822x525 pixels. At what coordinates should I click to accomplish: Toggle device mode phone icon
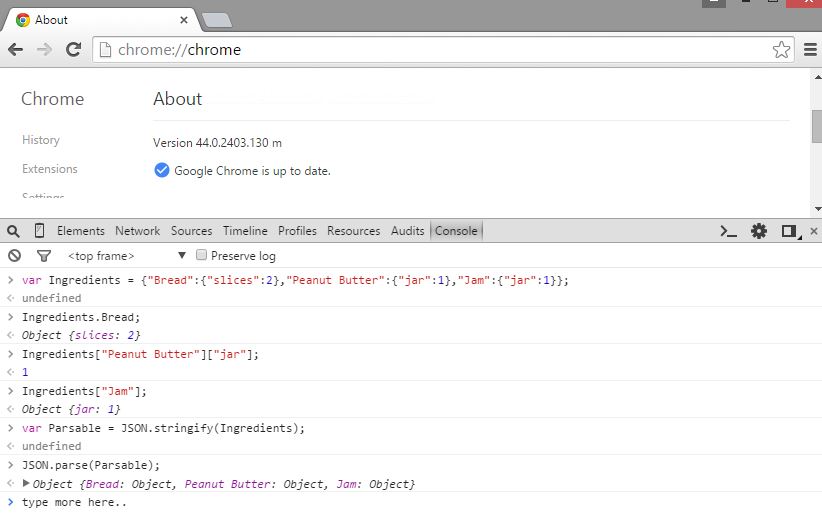[39, 231]
